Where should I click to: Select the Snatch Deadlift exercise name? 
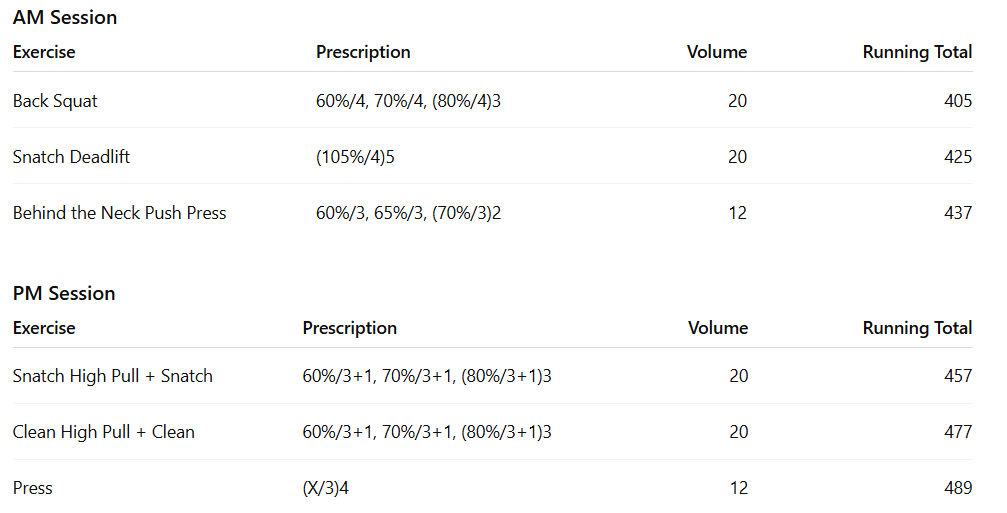pos(71,157)
